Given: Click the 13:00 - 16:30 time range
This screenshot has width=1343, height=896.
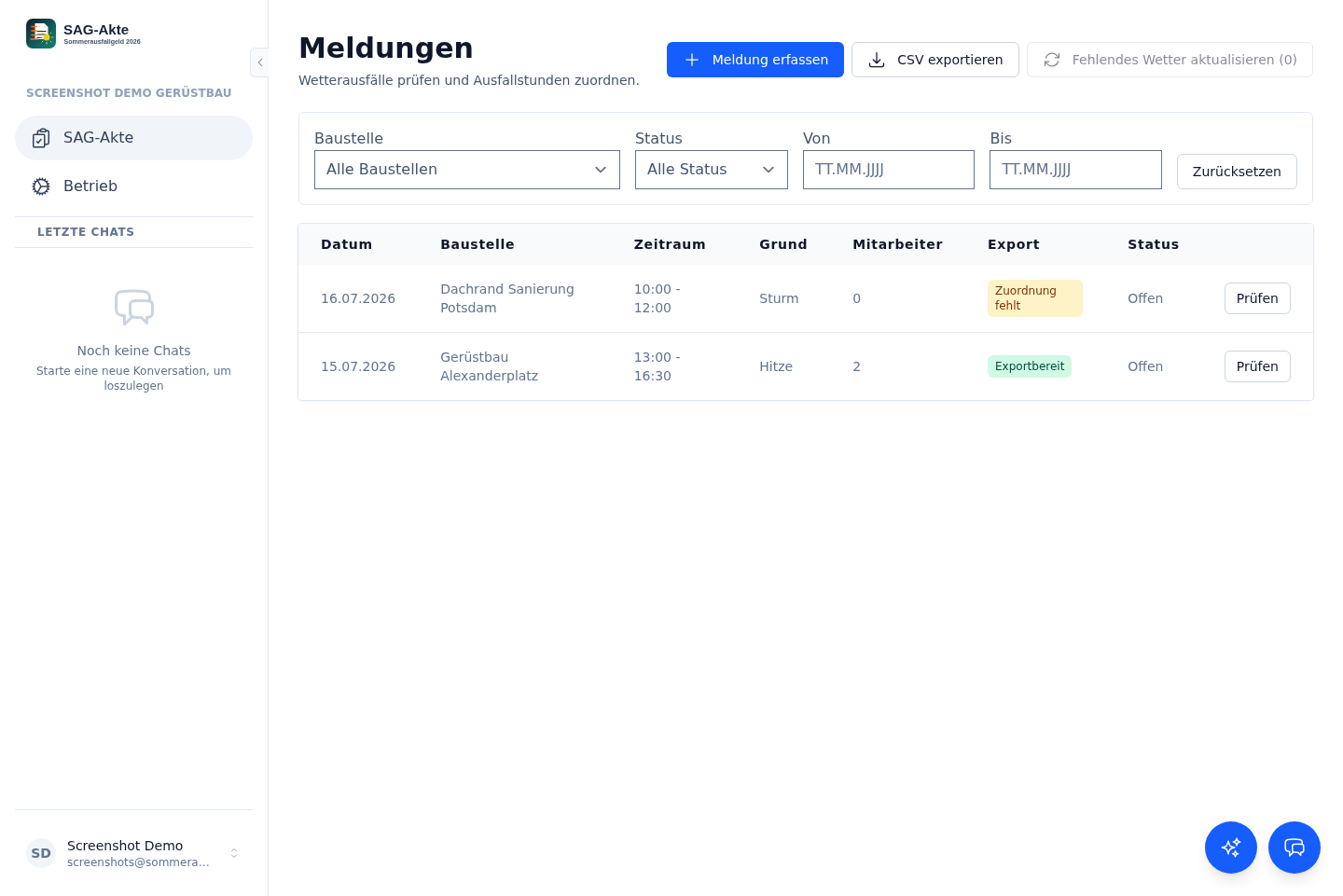Looking at the screenshot, I should (x=658, y=366).
